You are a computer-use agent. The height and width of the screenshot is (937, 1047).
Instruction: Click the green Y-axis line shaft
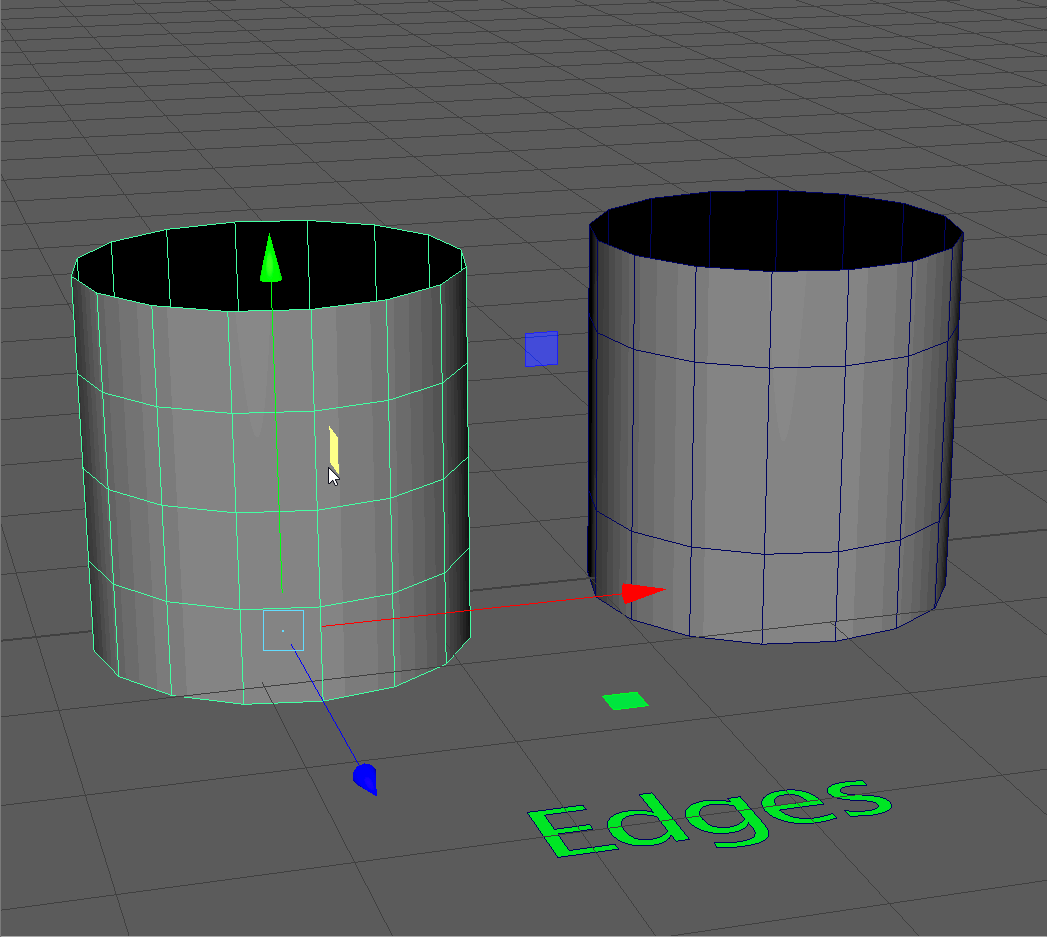[276, 450]
